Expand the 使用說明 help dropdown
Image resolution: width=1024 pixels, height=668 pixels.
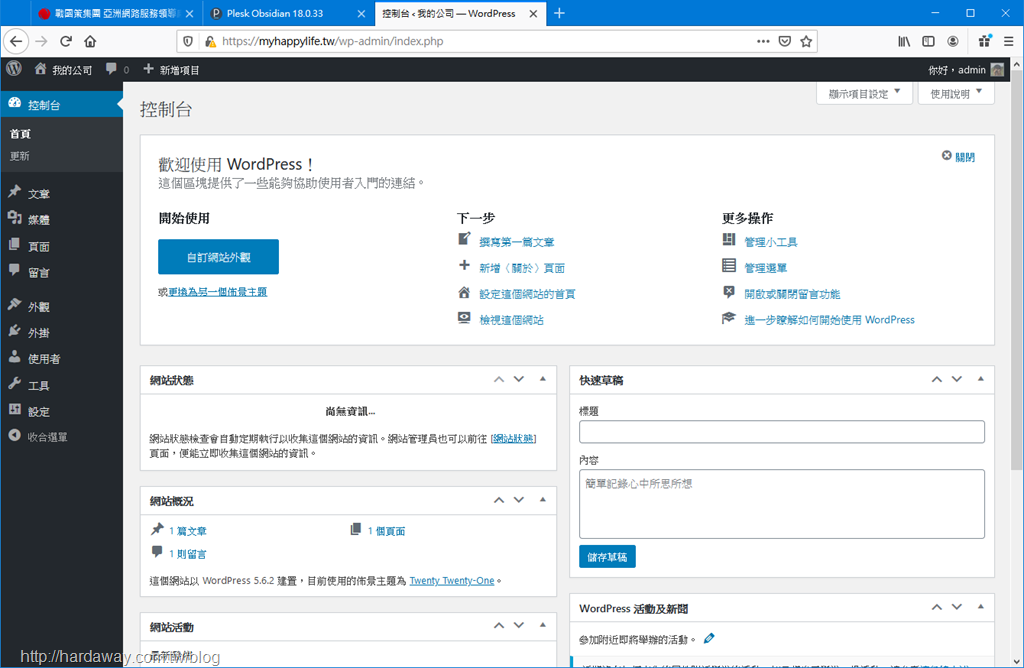coord(956,93)
